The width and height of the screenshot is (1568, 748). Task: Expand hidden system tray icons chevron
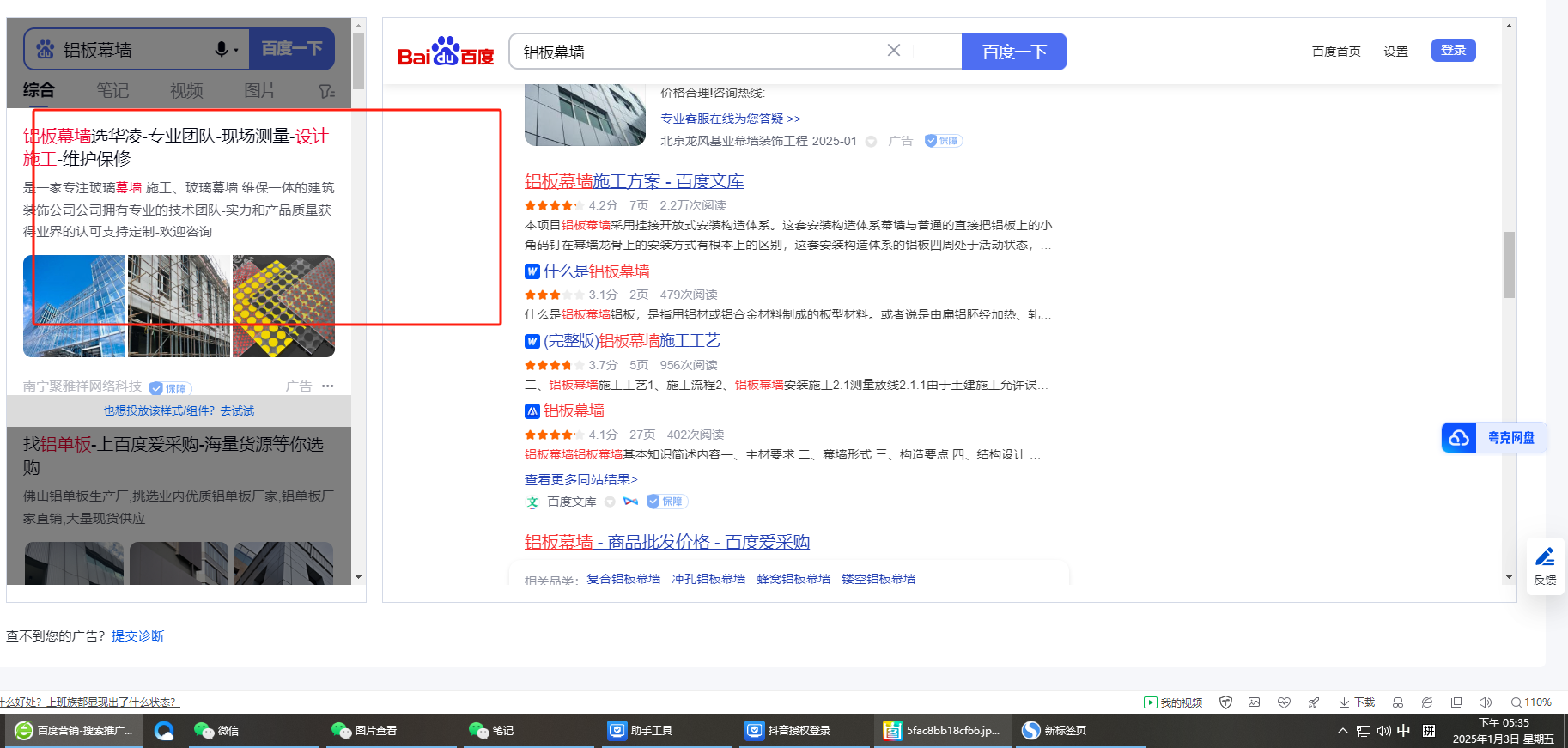1342,731
